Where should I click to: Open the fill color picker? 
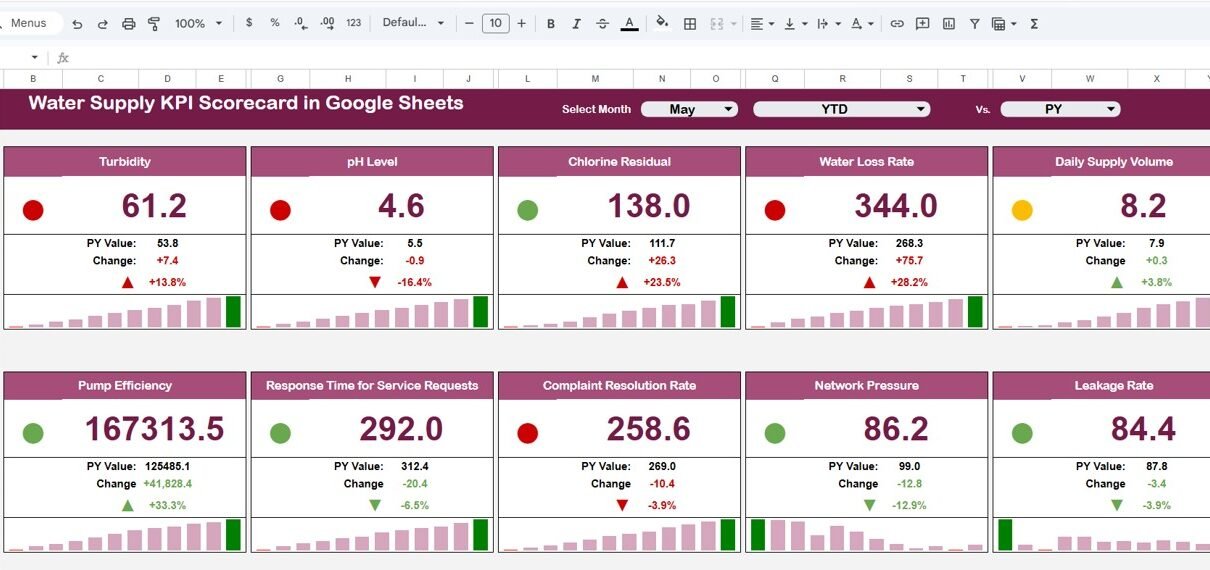pyautogui.click(x=662, y=23)
